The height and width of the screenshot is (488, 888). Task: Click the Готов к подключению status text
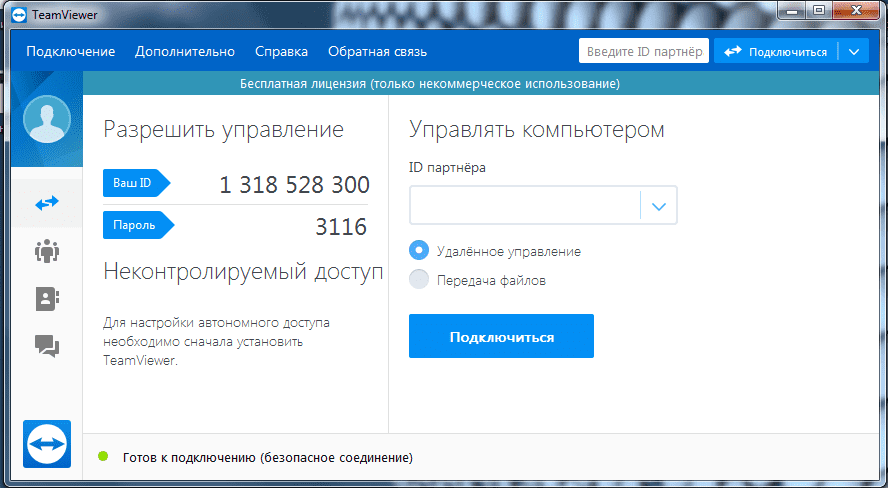(267, 457)
